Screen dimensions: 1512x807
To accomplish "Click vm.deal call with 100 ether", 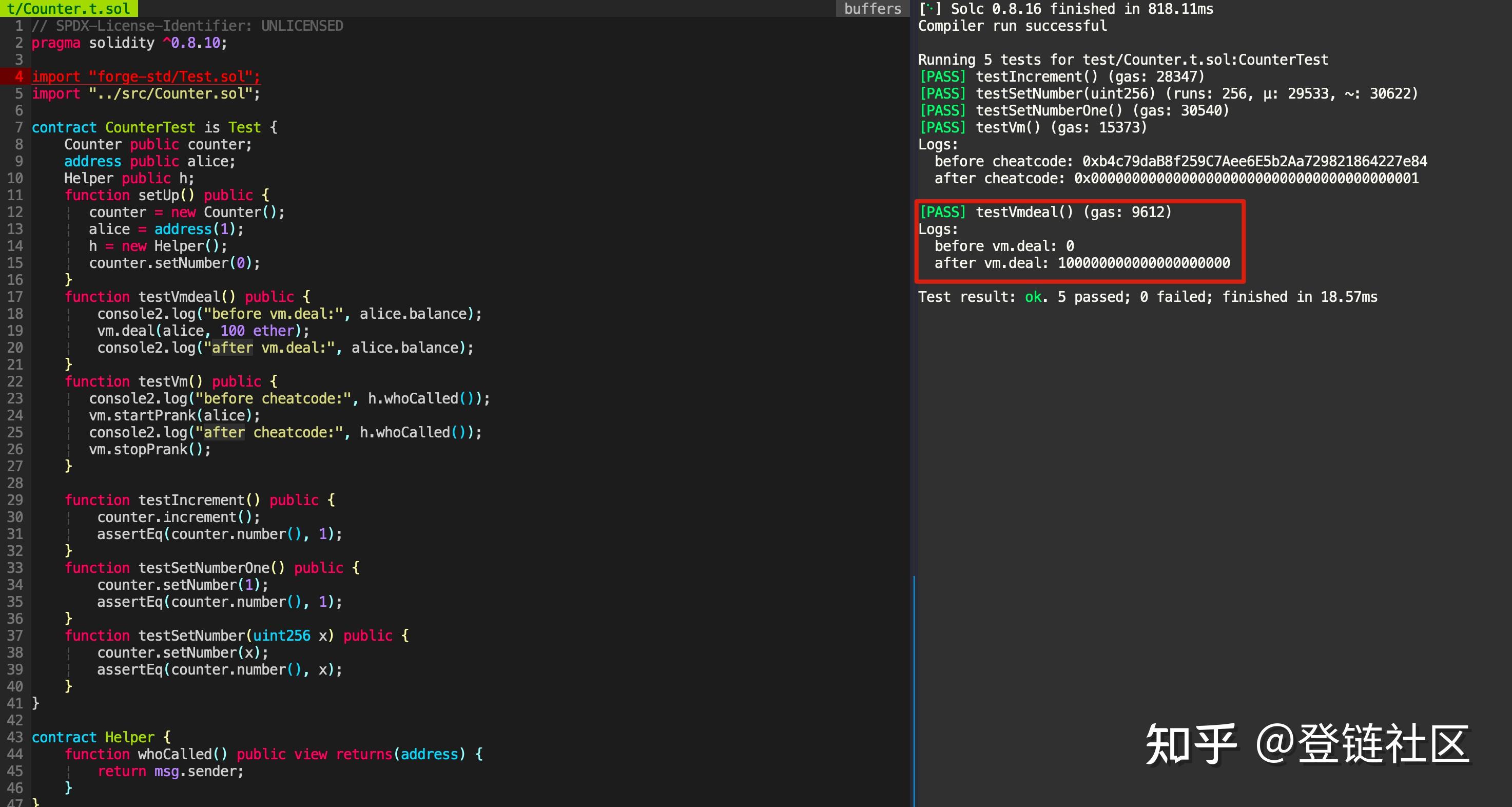I will click(x=203, y=331).
